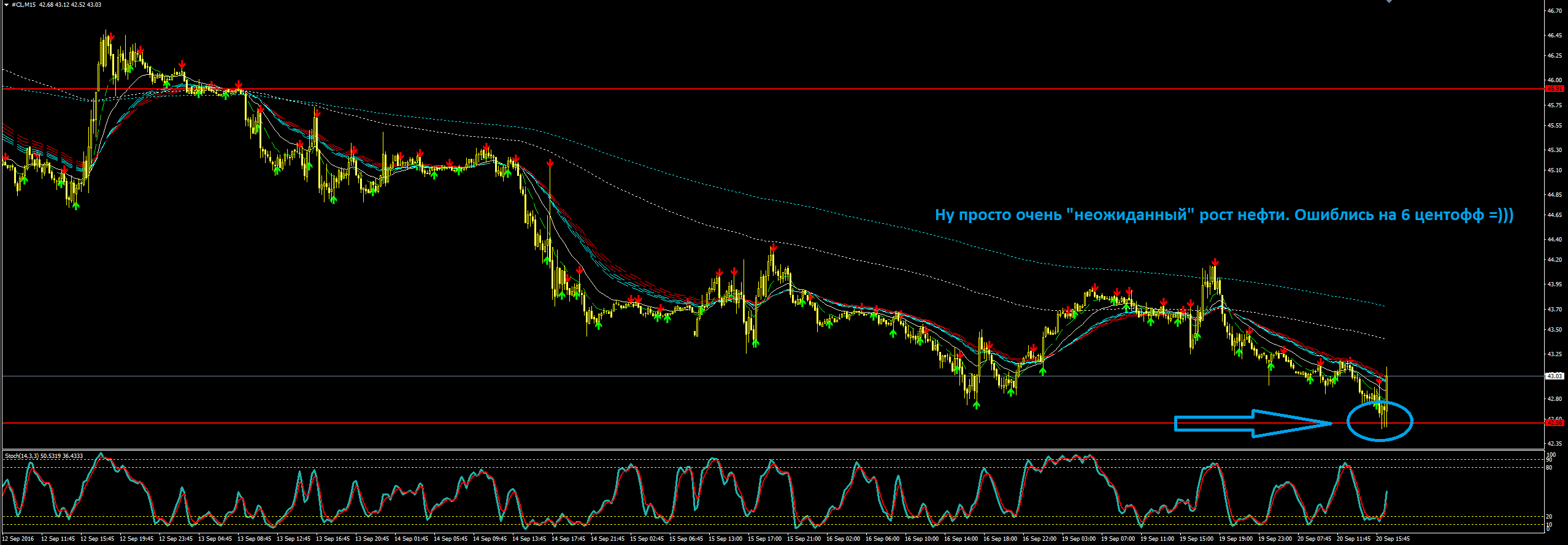Click the 13 Sep 04:45 time label
The width and height of the screenshot is (1568, 545).
tap(215, 539)
